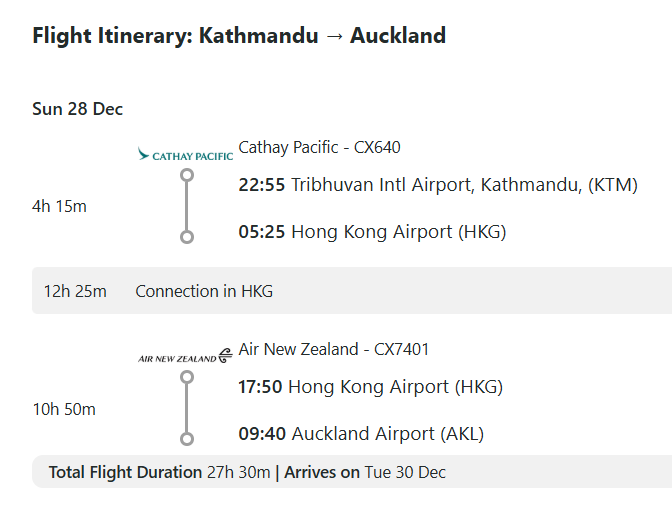Viewport: 672px width, 517px height.
Task: Click the Arrives on Tue 30 Dec text
Action: click(x=365, y=472)
